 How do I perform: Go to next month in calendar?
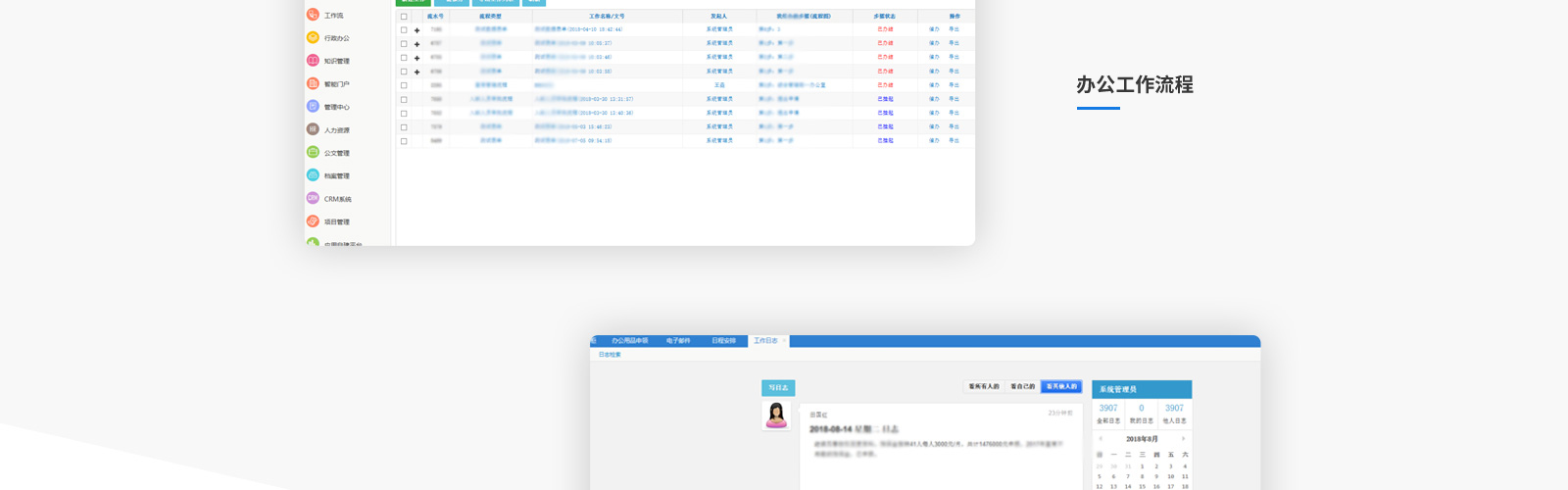pos(1184,439)
